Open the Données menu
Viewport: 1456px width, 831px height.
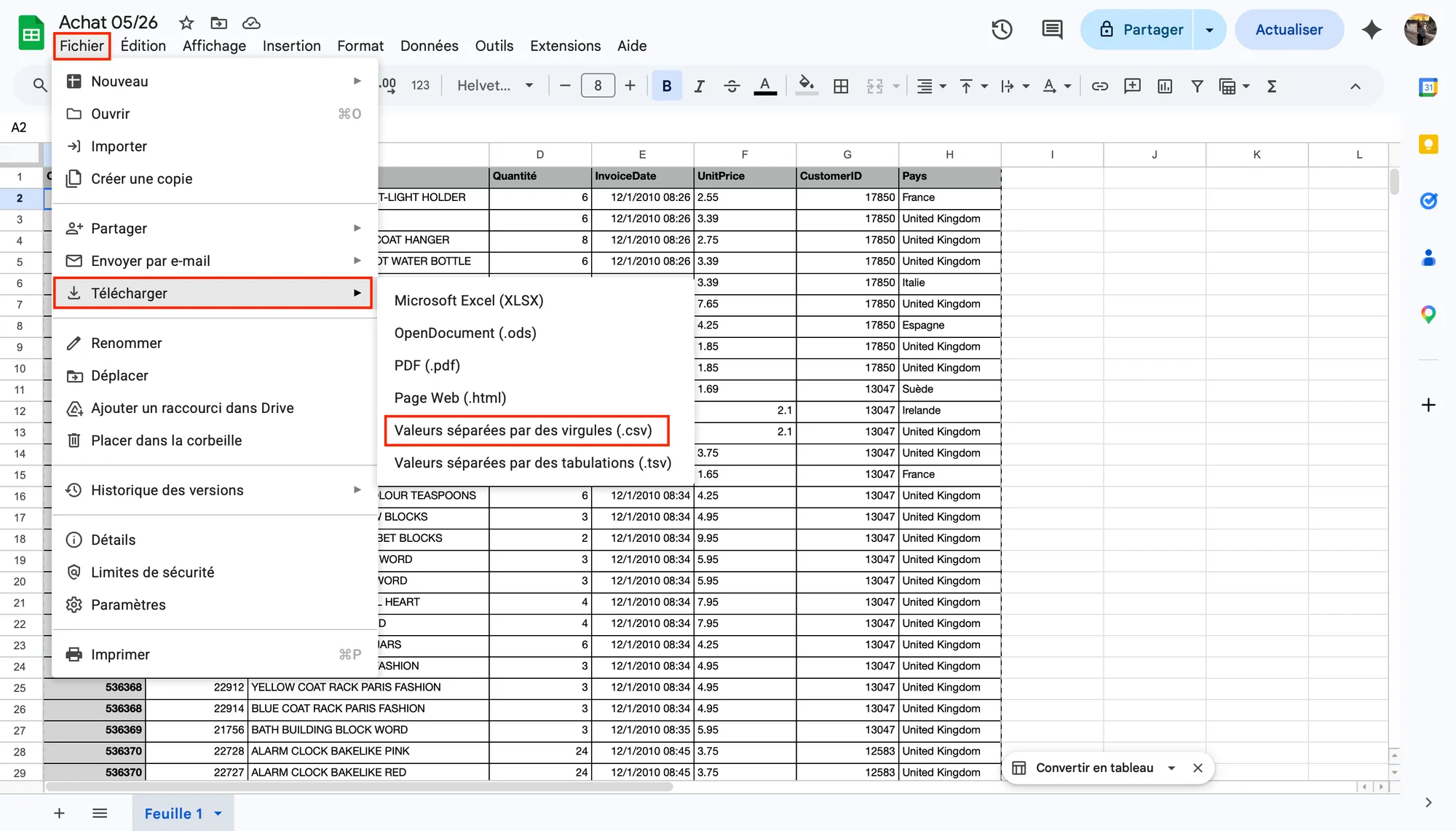430,46
